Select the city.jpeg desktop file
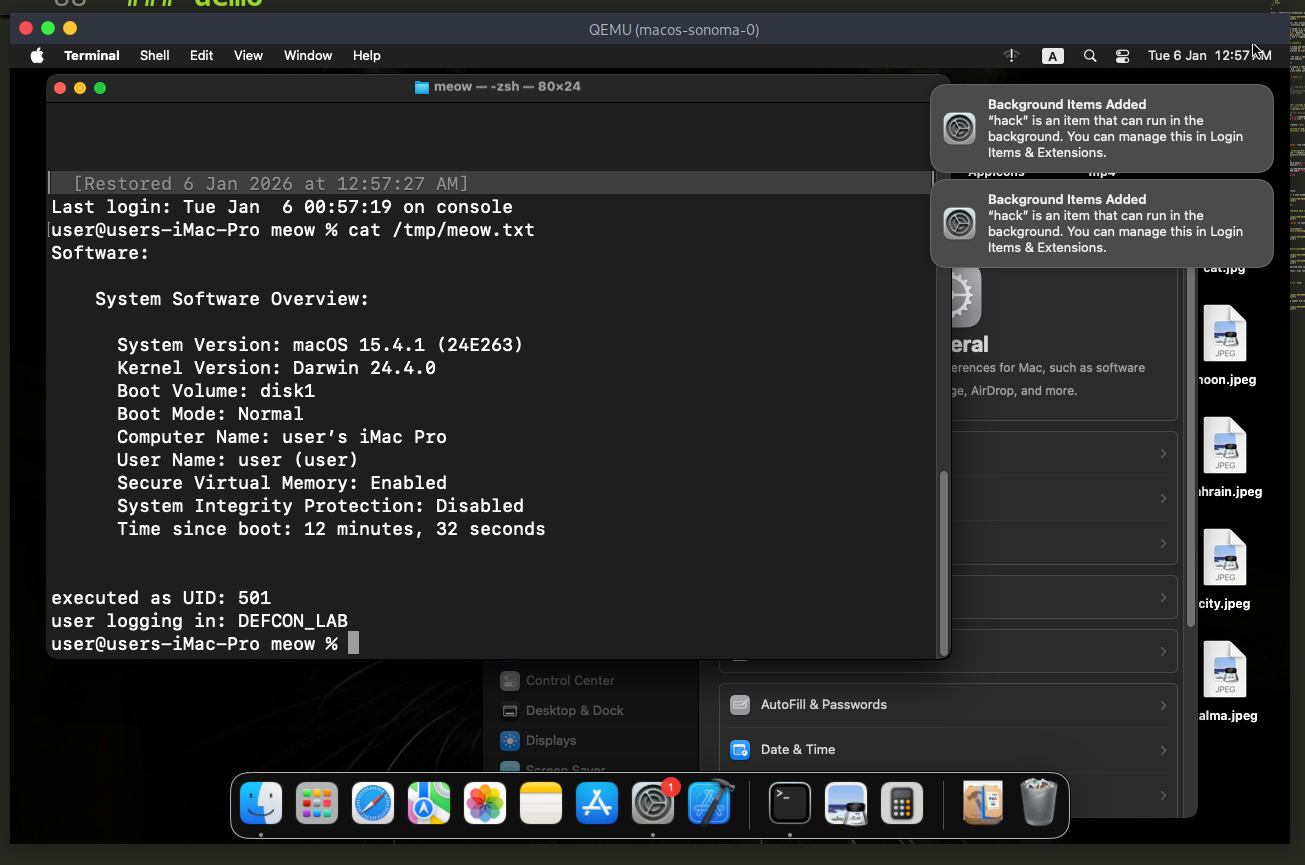The width and height of the screenshot is (1305, 865). click(x=1224, y=558)
